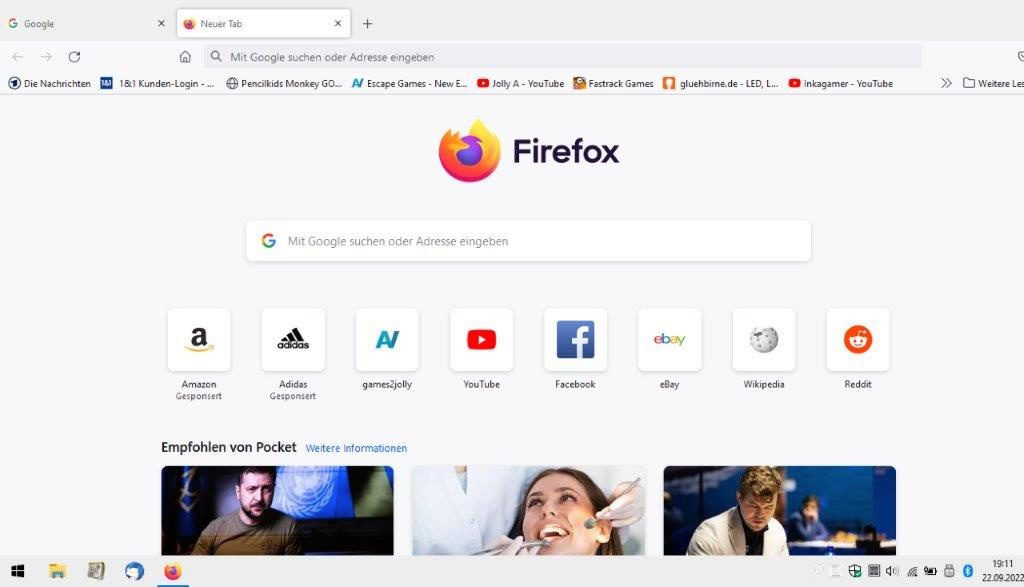The height and width of the screenshot is (587, 1024).
Task: Click Weitere Informationen Pocket link
Action: 356,449
